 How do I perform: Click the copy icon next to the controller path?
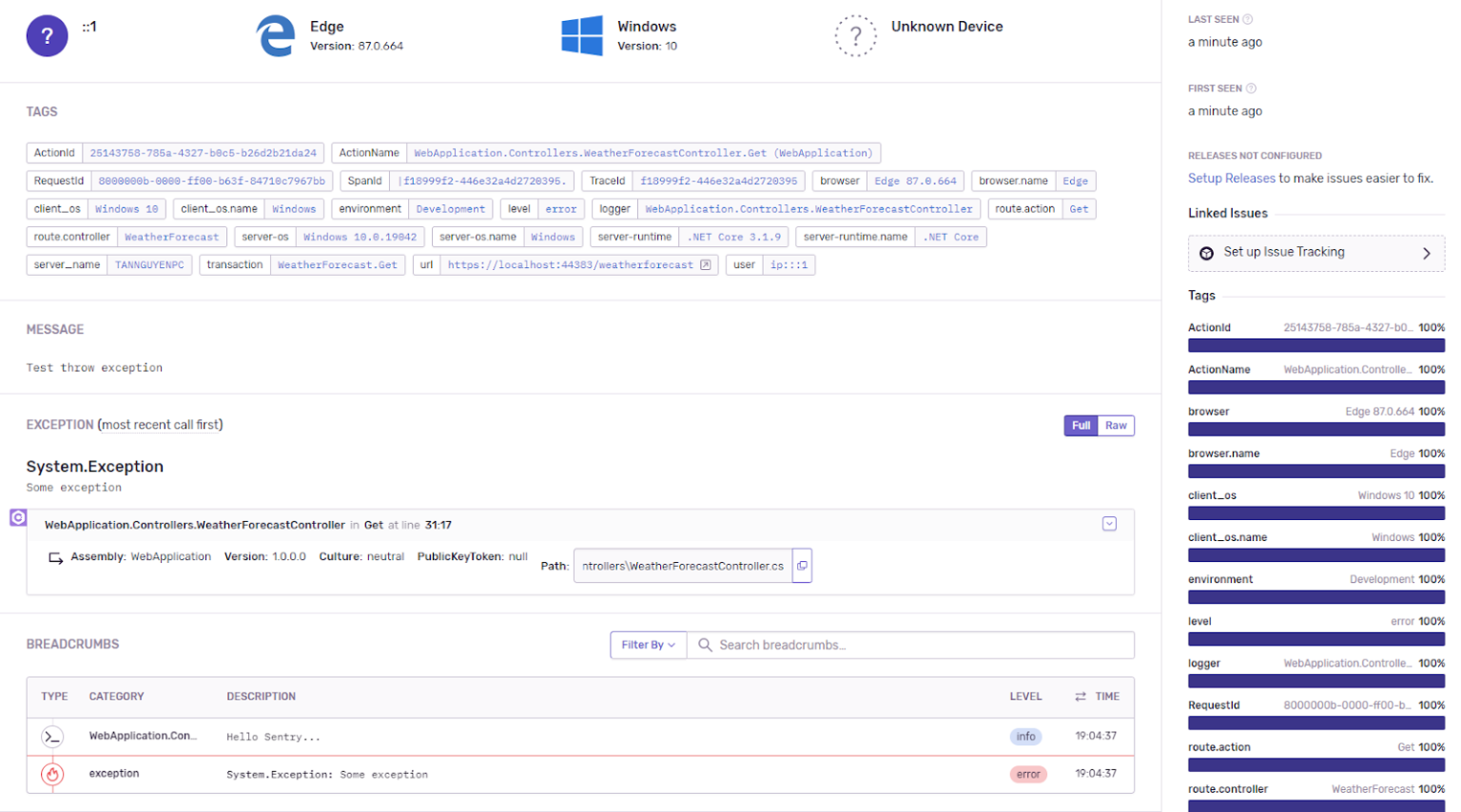coord(802,565)
